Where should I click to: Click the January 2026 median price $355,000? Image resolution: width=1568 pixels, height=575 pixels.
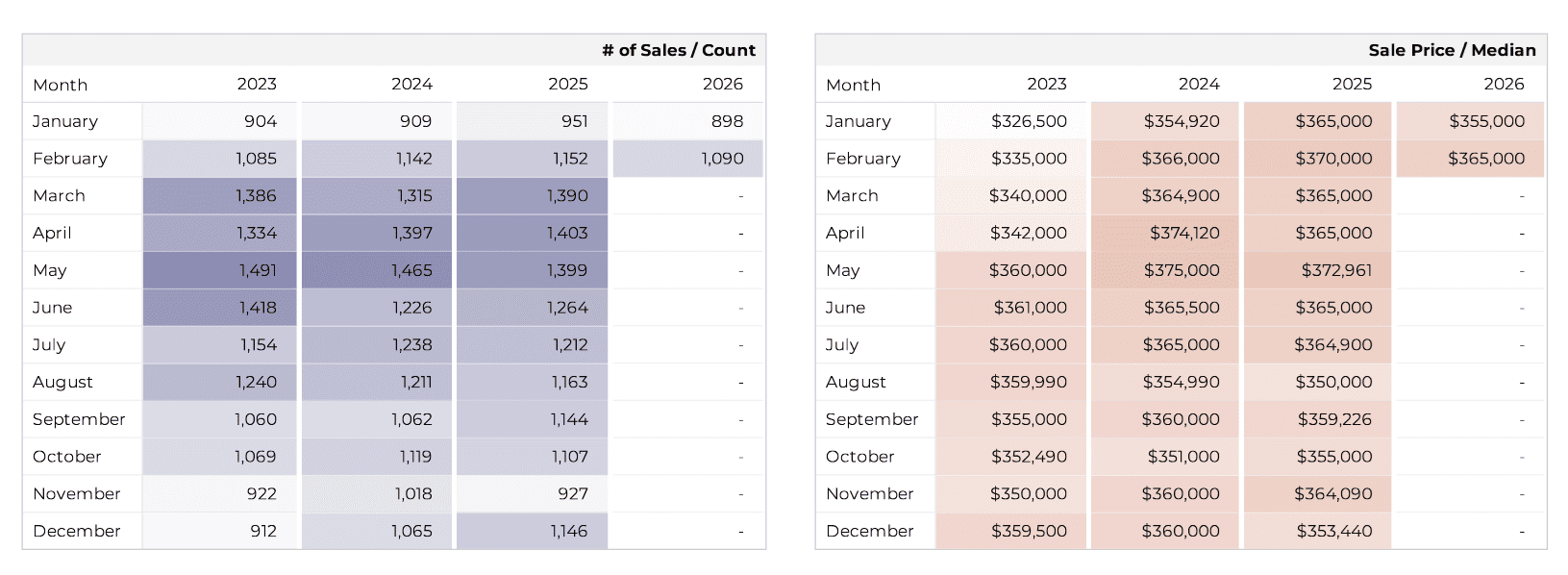pos(1486,121)
